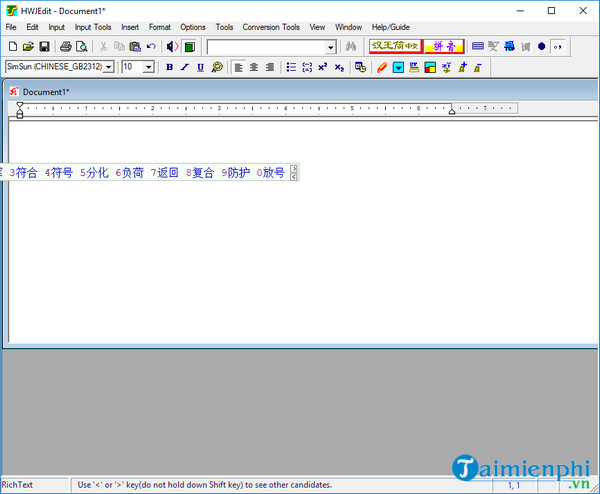600x494 pixels.
Task: Open a file with the folder icon
Action: (28, 47)
